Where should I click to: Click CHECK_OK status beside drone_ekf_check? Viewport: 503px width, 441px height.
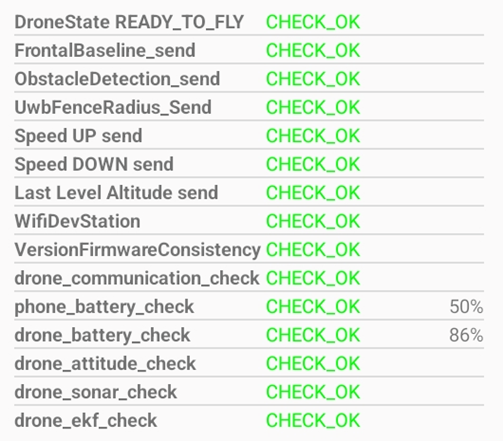point(313,420)
